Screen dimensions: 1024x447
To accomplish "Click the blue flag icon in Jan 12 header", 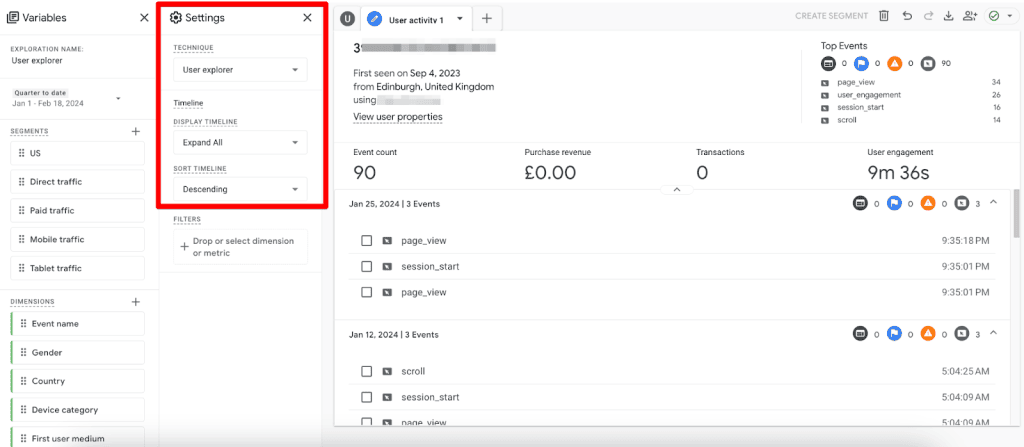I will (x=895, y=334).
